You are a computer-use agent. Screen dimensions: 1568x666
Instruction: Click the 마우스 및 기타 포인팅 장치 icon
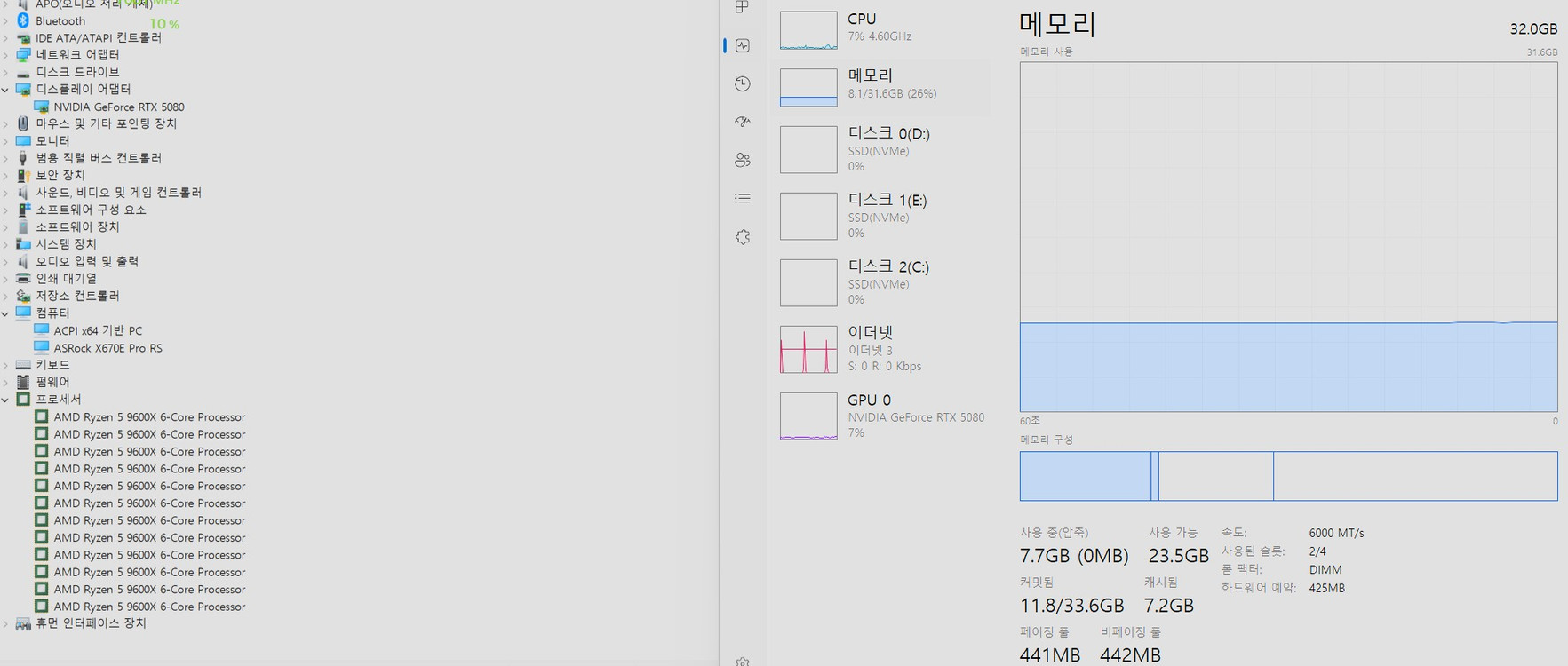(x=23, y=123)
